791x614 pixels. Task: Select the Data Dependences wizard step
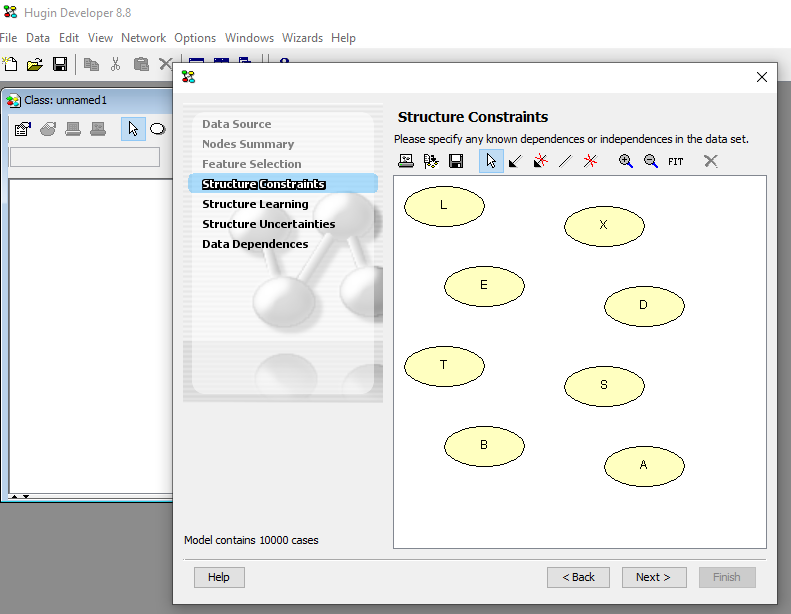coord(255,244)
